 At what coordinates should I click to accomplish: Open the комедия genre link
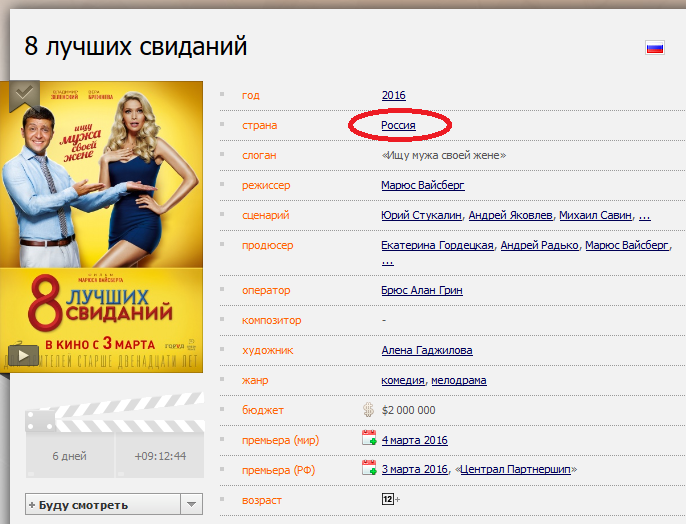point(403,380)
